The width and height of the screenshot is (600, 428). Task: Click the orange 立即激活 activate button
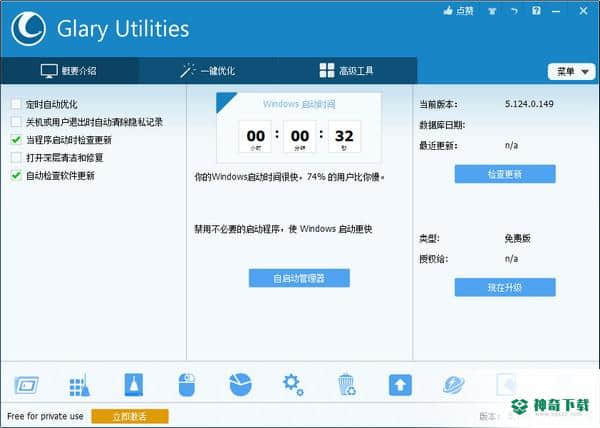coord(130,416)
